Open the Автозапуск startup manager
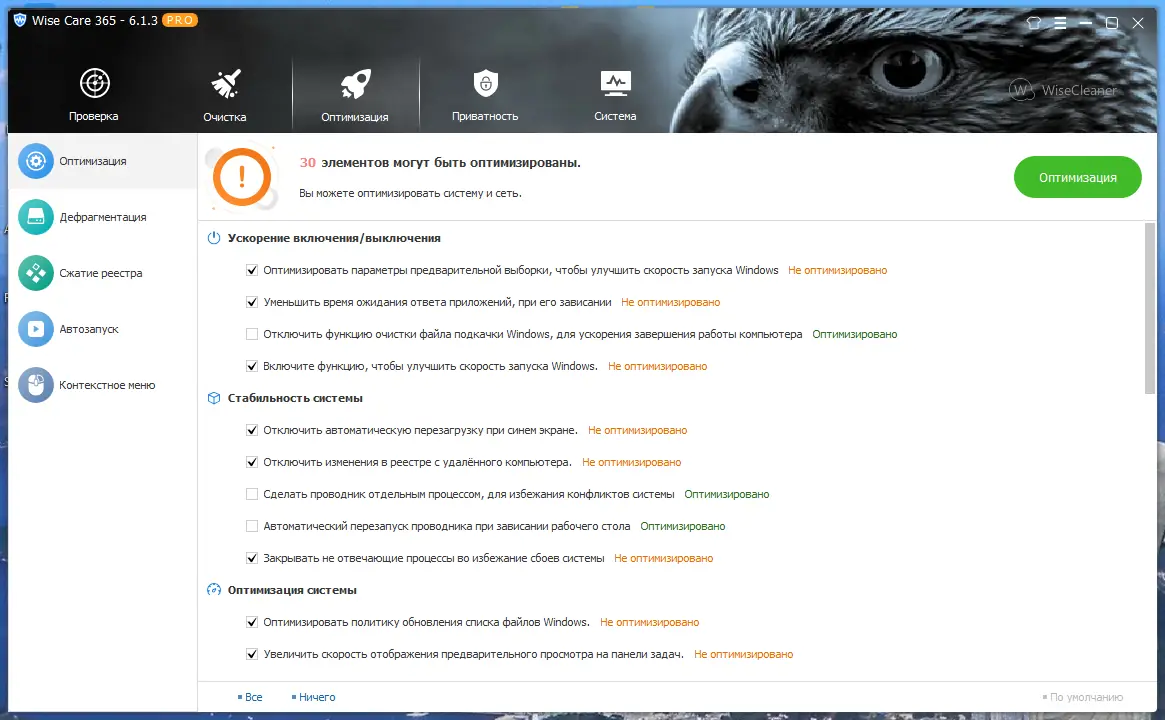This screenshot has height=720, width=1165. (90, 328)
